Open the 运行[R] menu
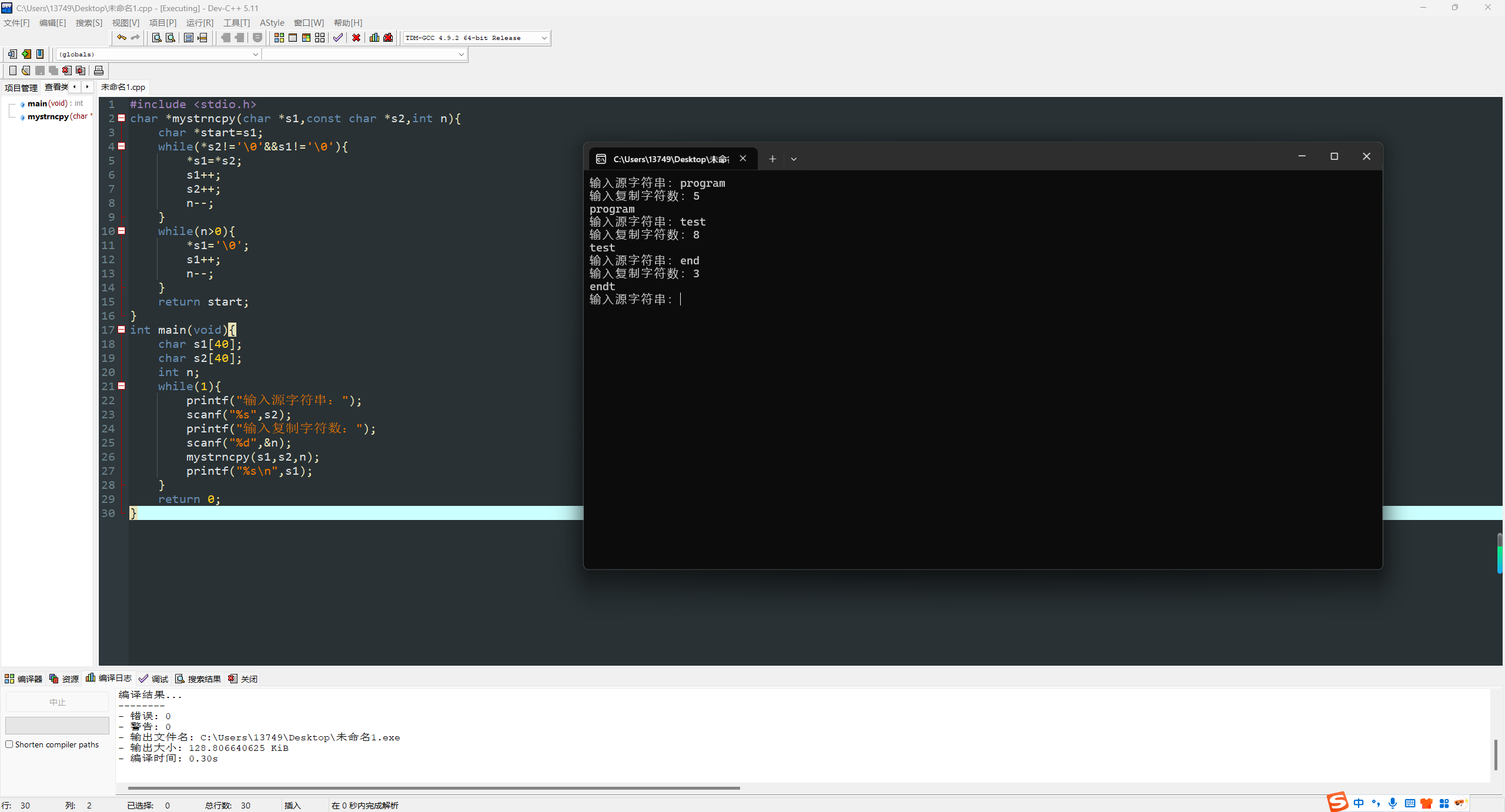This screenshot has height=812, width=1505. [x=199, y=22]
